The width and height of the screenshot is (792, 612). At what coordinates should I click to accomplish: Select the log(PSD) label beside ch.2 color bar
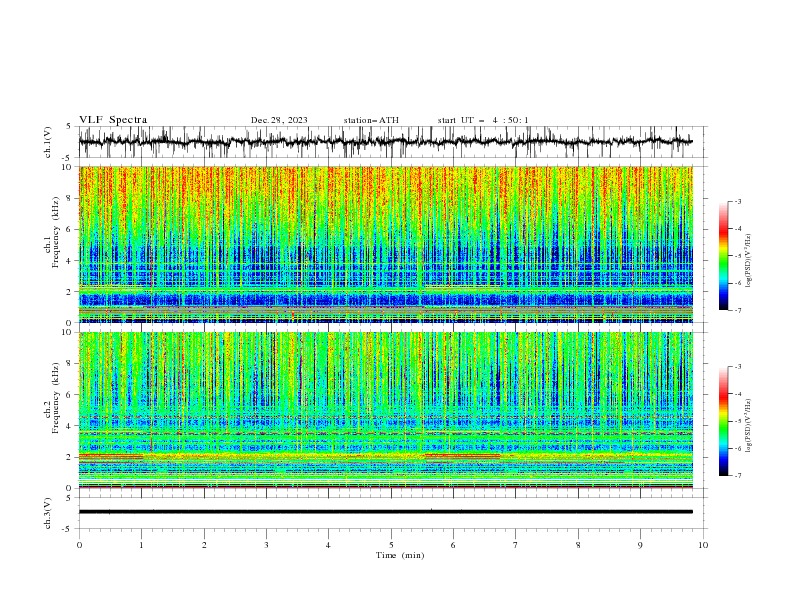(x=748, y=426)
